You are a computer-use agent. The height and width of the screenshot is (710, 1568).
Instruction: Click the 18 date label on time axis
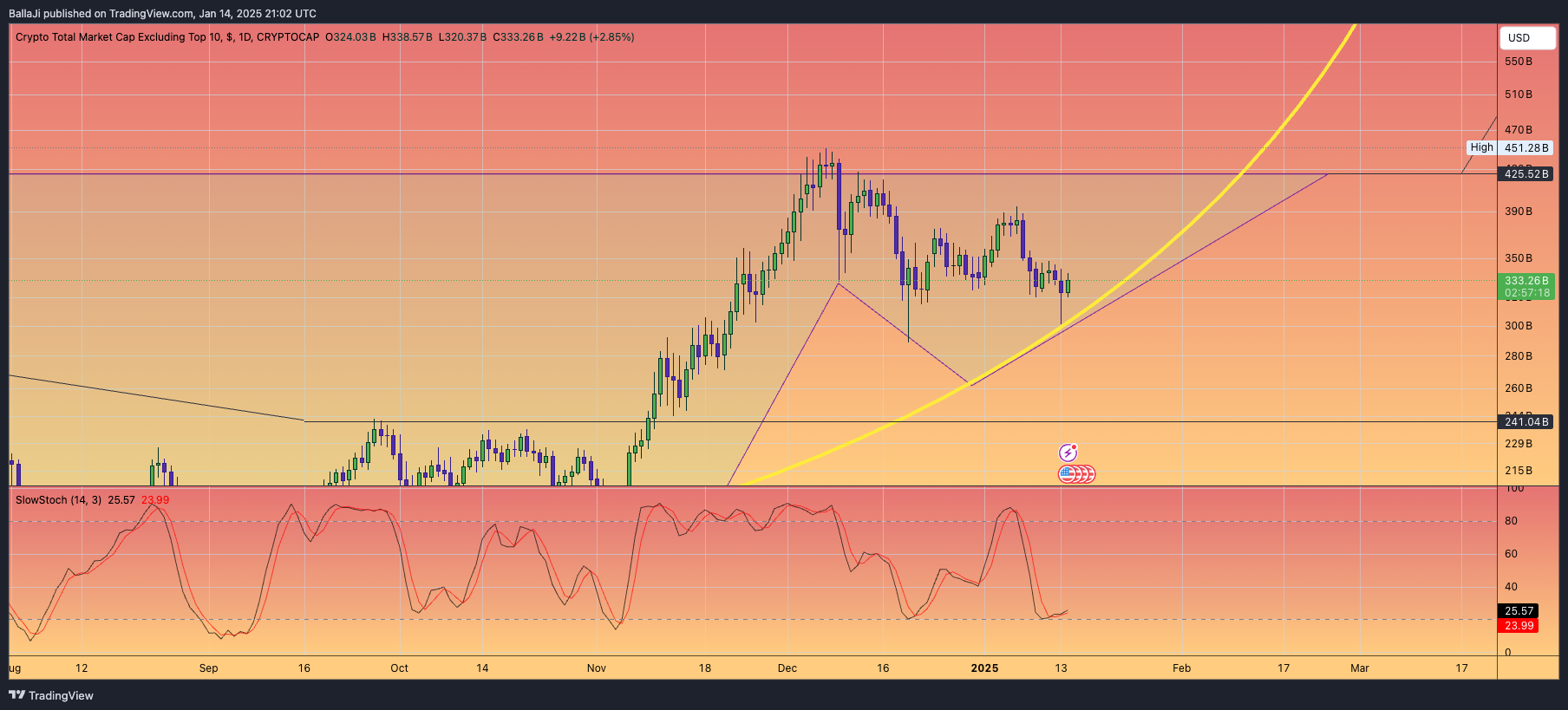[x=705, y=668]
